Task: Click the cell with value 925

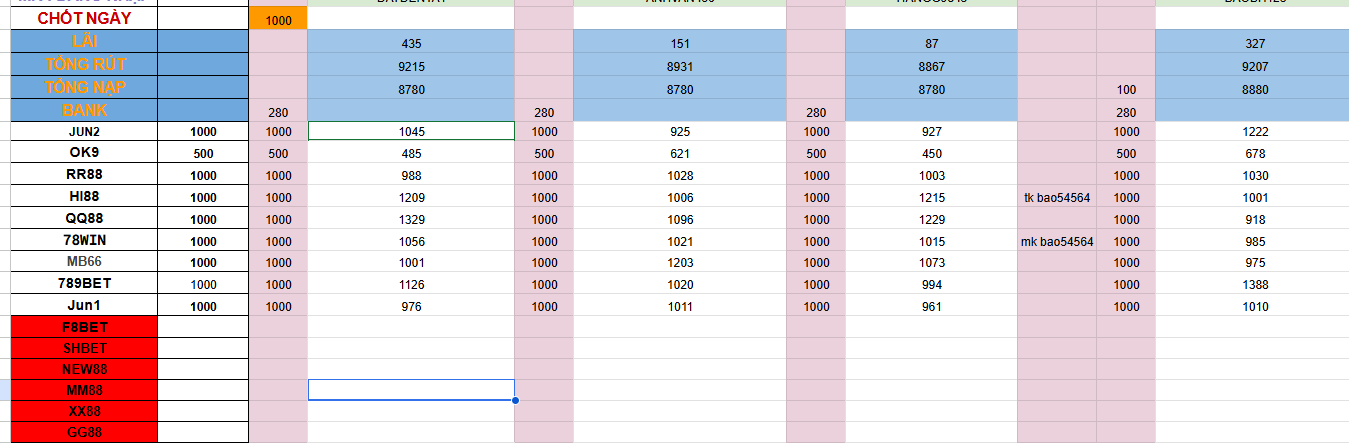Action: pyautogui.click(x=680, y=132)
